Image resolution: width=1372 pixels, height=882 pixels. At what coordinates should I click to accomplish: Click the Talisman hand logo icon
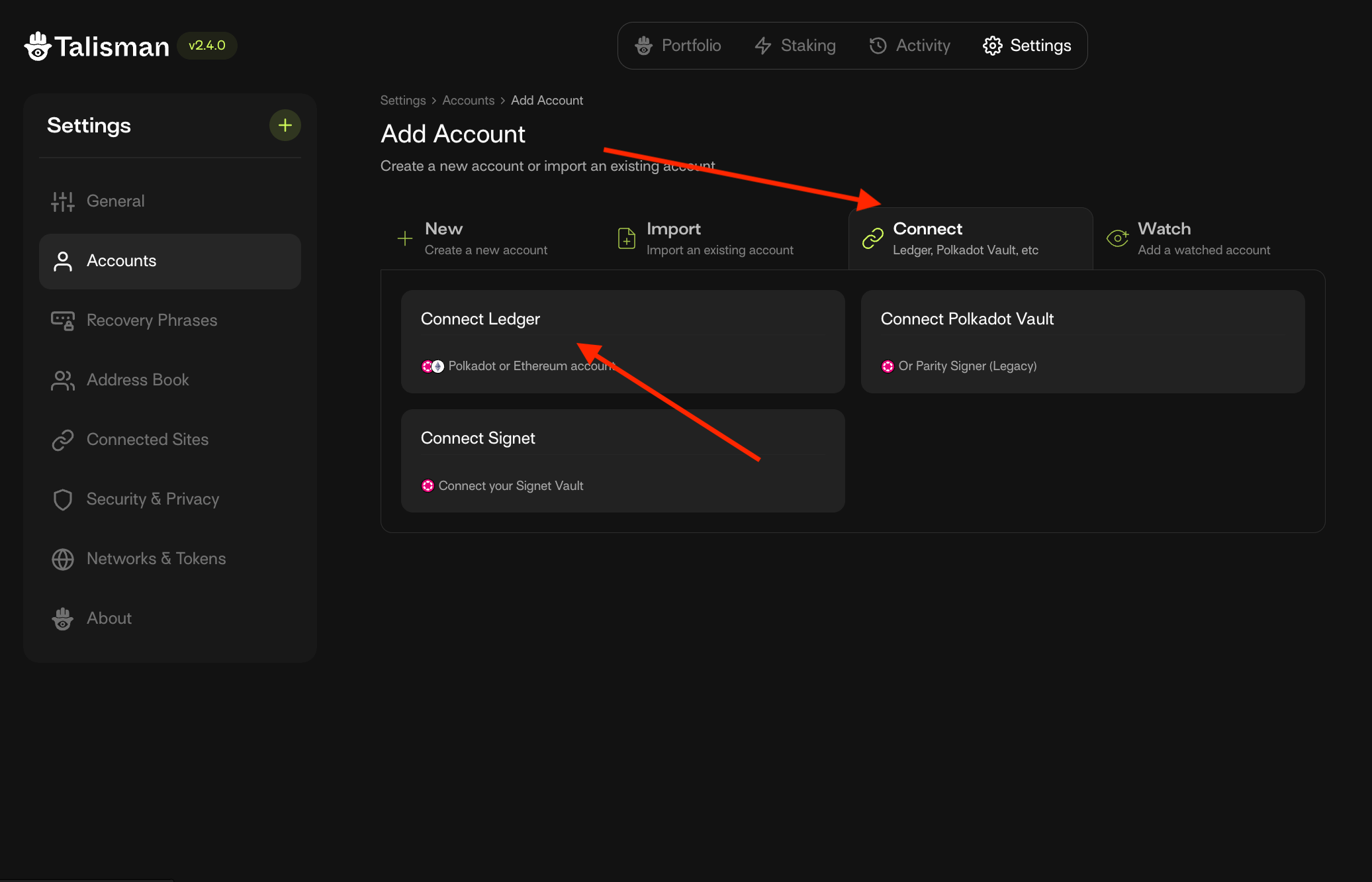coord(38,46)
